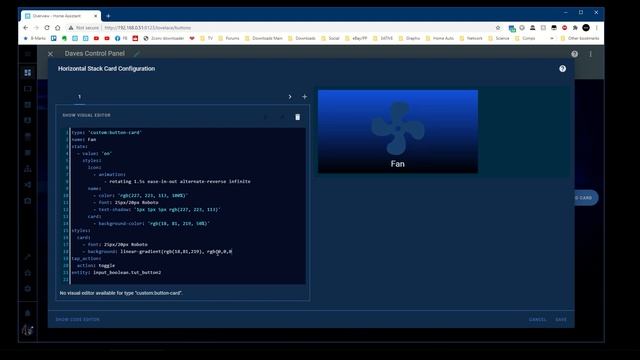Image resolution: width=640 pixels, height=360 pixels.
Task: Open the Science bookmarks folder
Action: click(x=499, y=38)
